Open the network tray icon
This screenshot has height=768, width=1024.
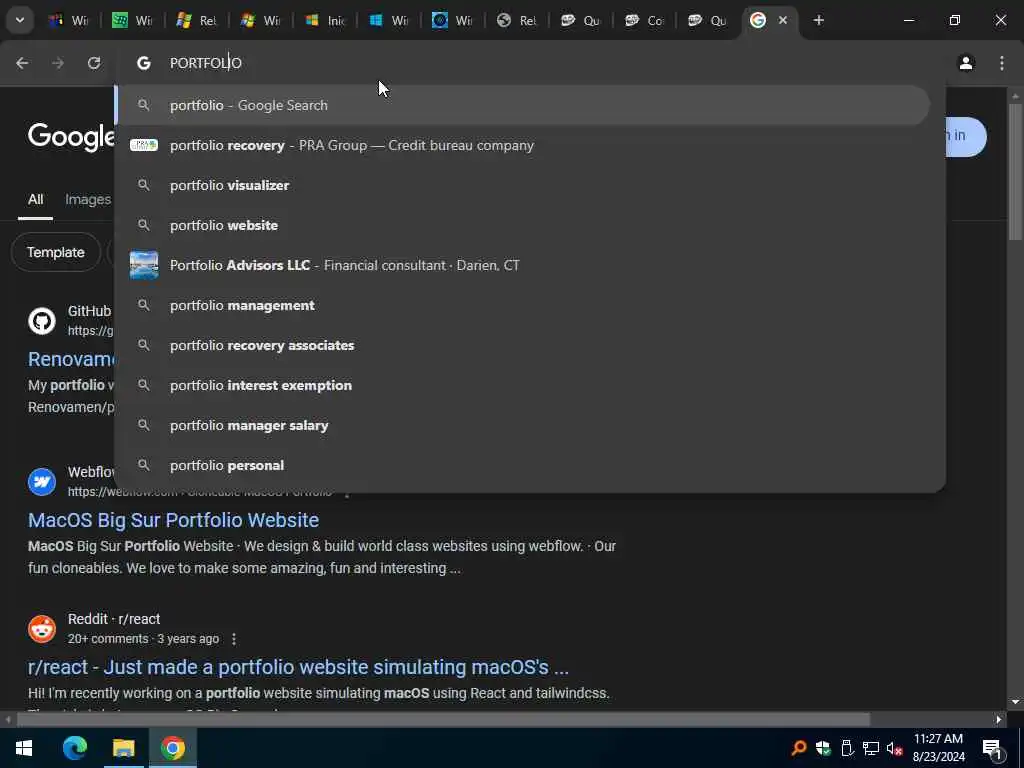(871, 748)
